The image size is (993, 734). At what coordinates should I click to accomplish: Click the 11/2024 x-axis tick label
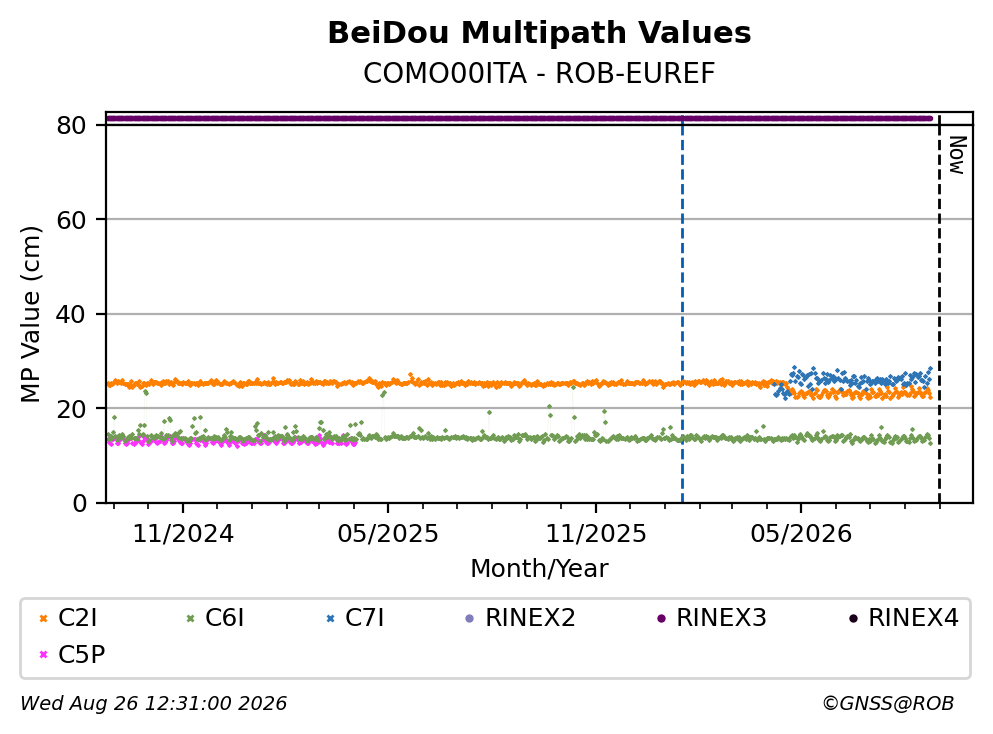(183, 534)
